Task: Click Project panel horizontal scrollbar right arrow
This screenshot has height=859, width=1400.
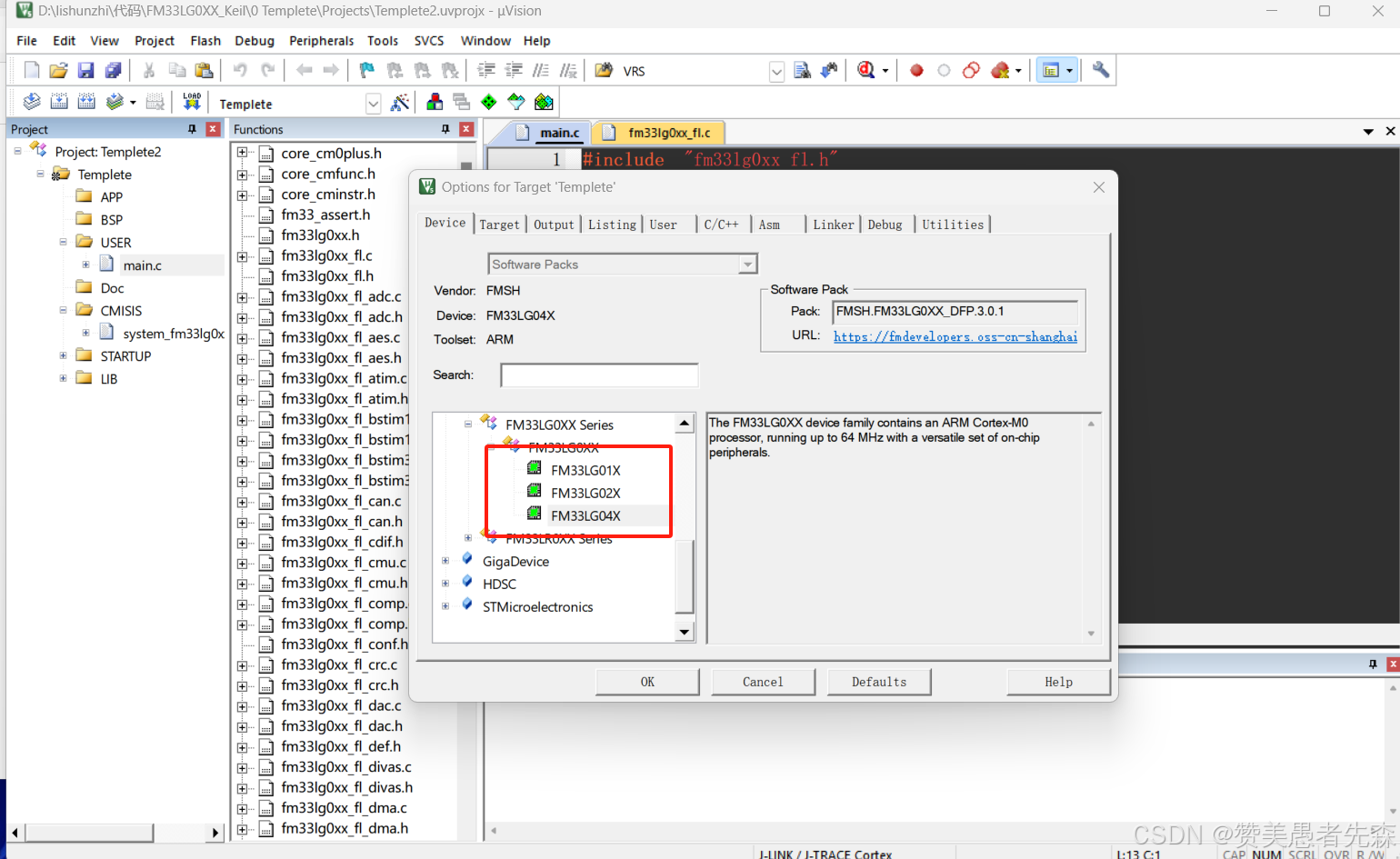Action: point(215,833)
